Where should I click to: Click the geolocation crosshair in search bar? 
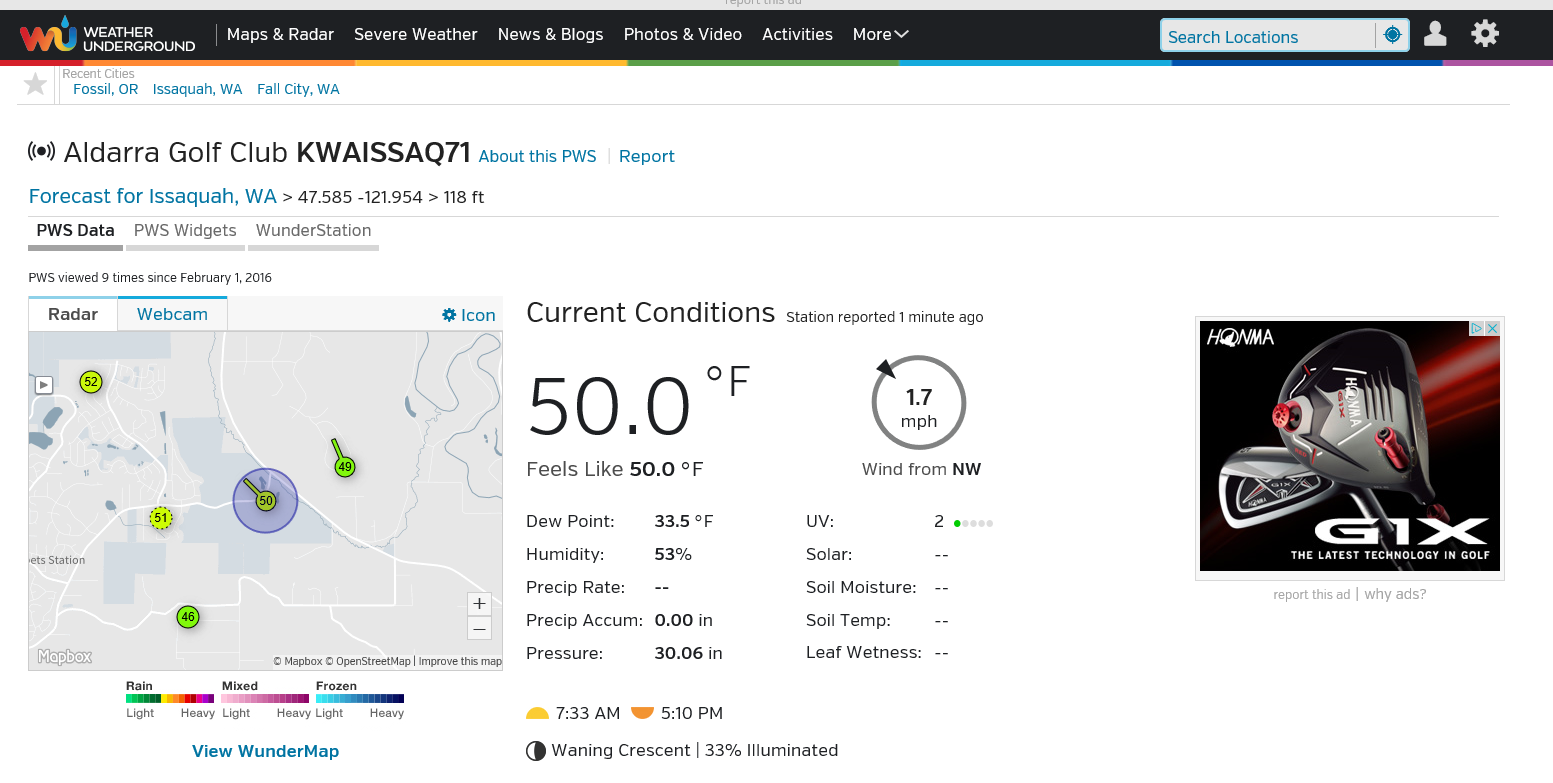(x=1392, y=34)
